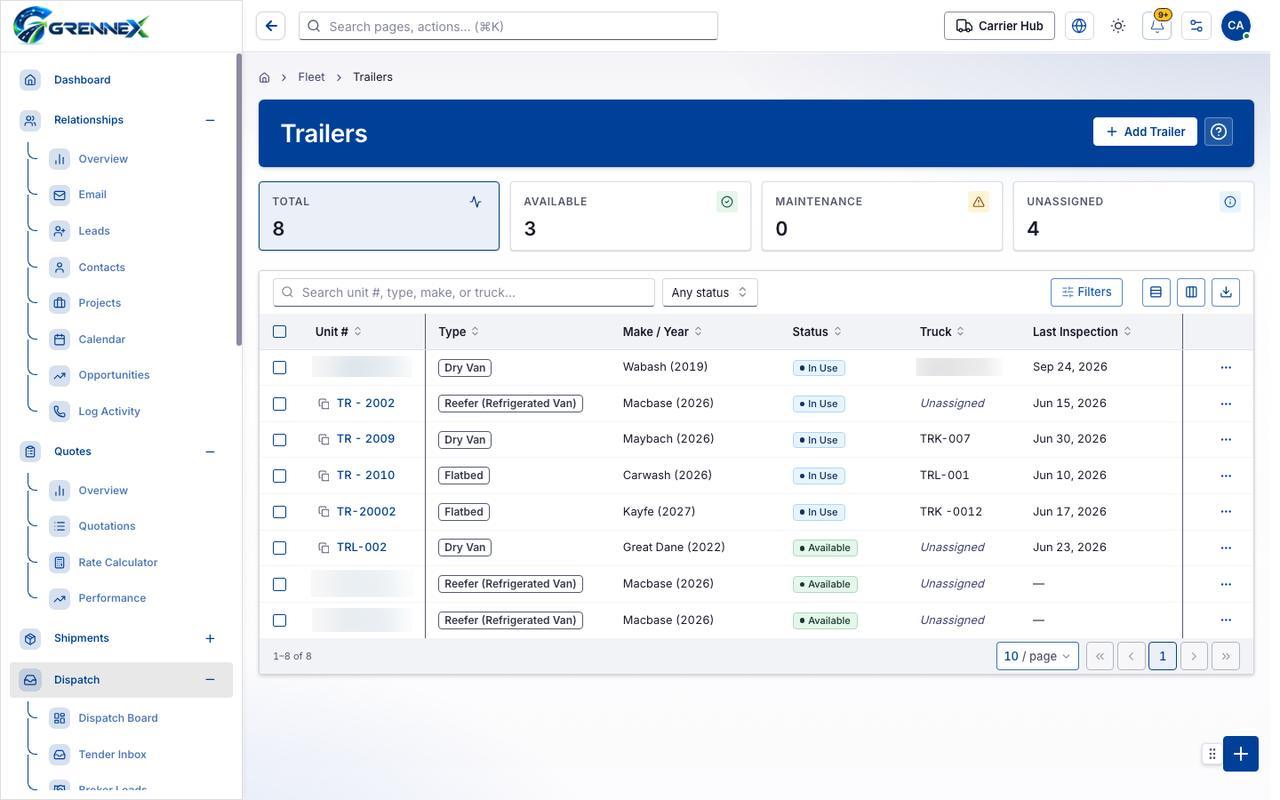Check the TR-20002 row checkbox
Screen dimensions: 1280x800
coord(280,512)
